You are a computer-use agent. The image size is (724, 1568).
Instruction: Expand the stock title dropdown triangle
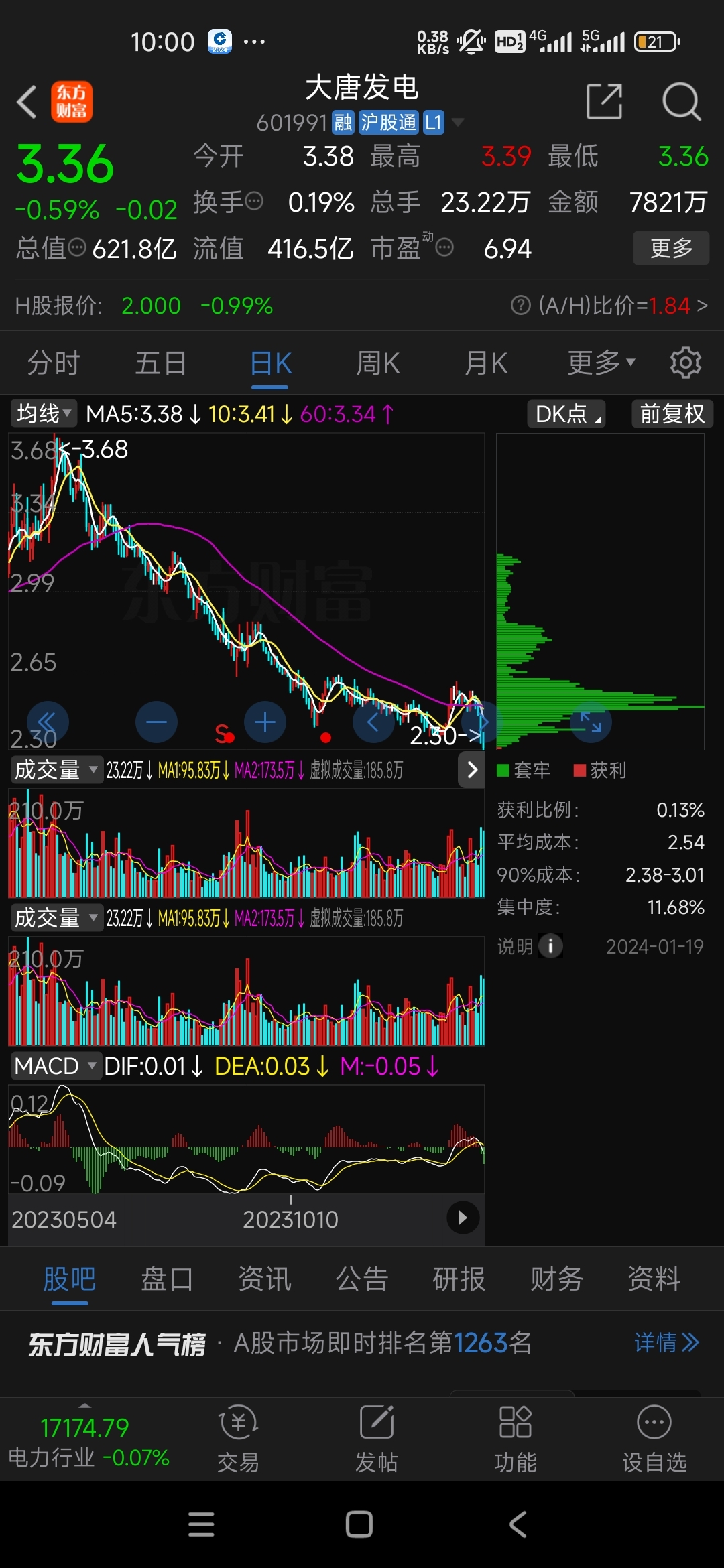[458, 122]
